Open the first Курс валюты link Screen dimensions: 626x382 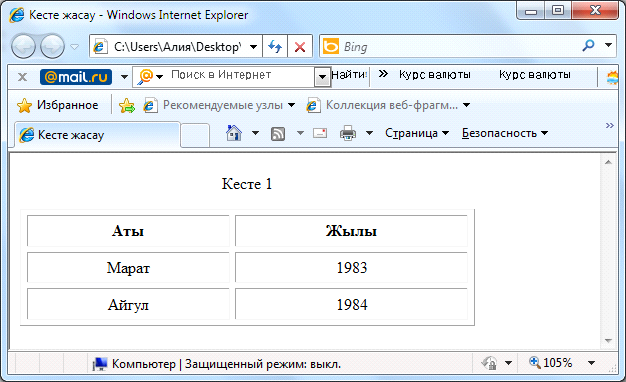pyautogui.click(x=435, y=75)
